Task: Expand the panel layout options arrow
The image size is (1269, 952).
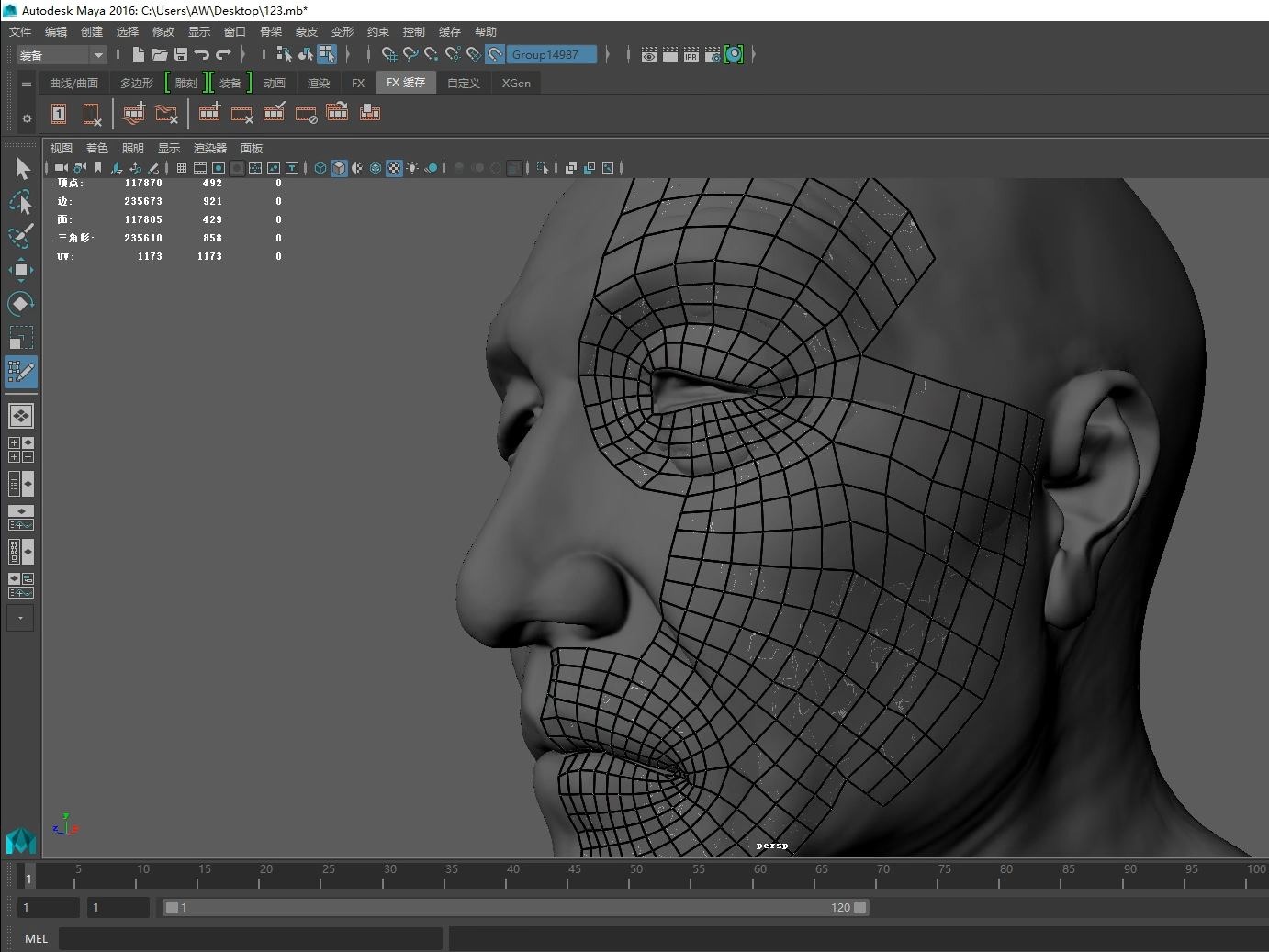Action: [x=20, y=618]
